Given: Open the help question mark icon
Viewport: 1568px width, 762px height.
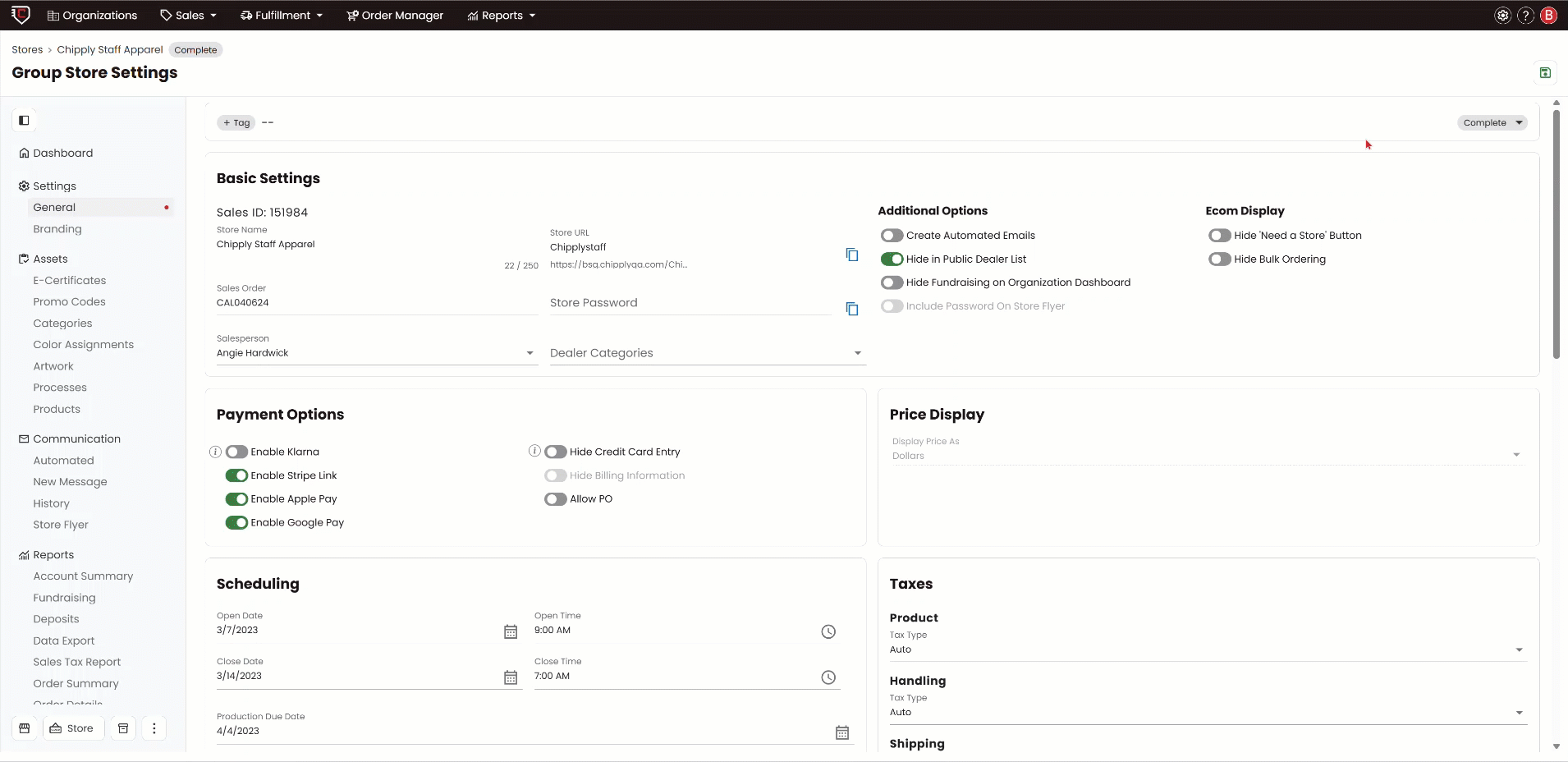Looking at the screenshot, I should [1524, 15].
